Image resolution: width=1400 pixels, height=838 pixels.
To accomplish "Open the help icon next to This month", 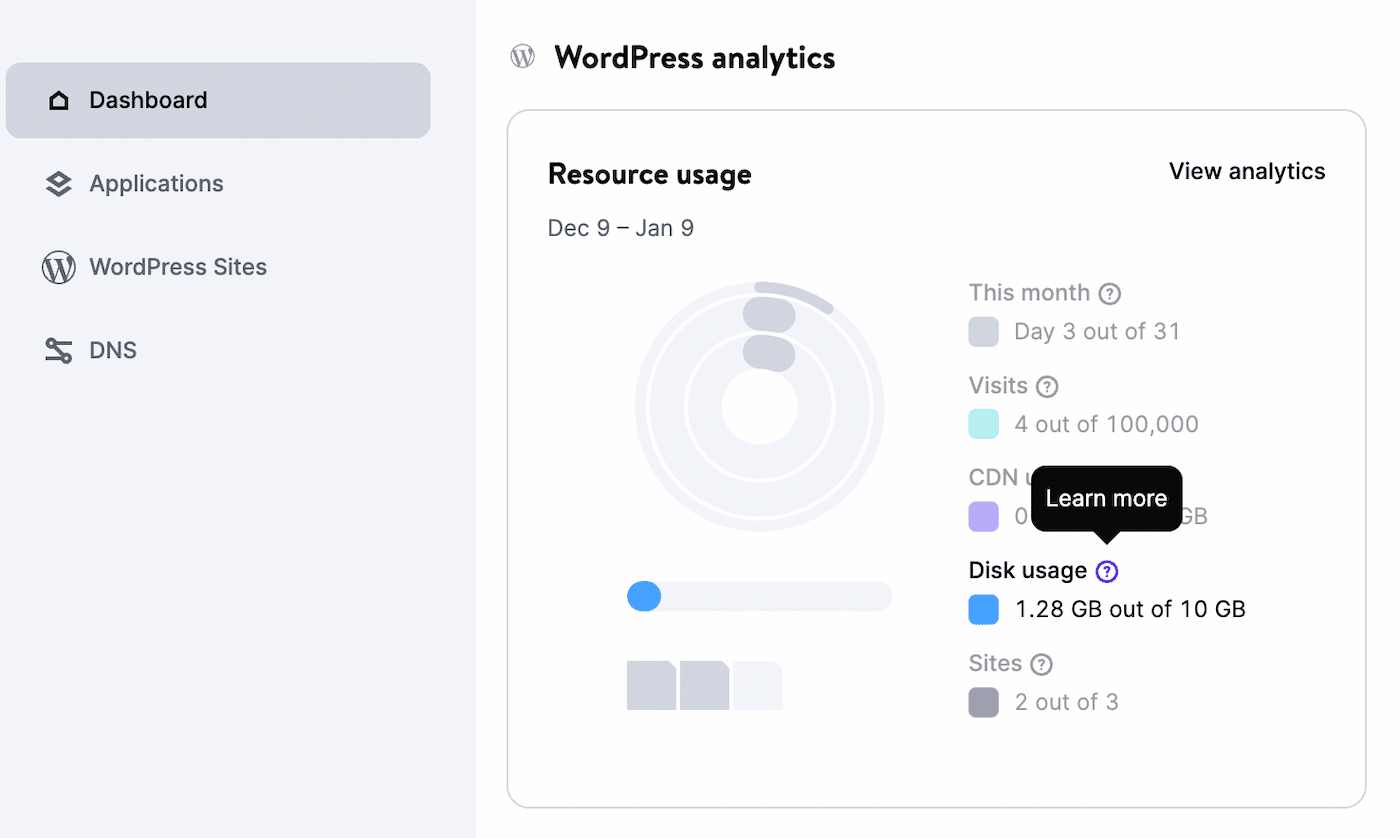I will coord(1110,293).
